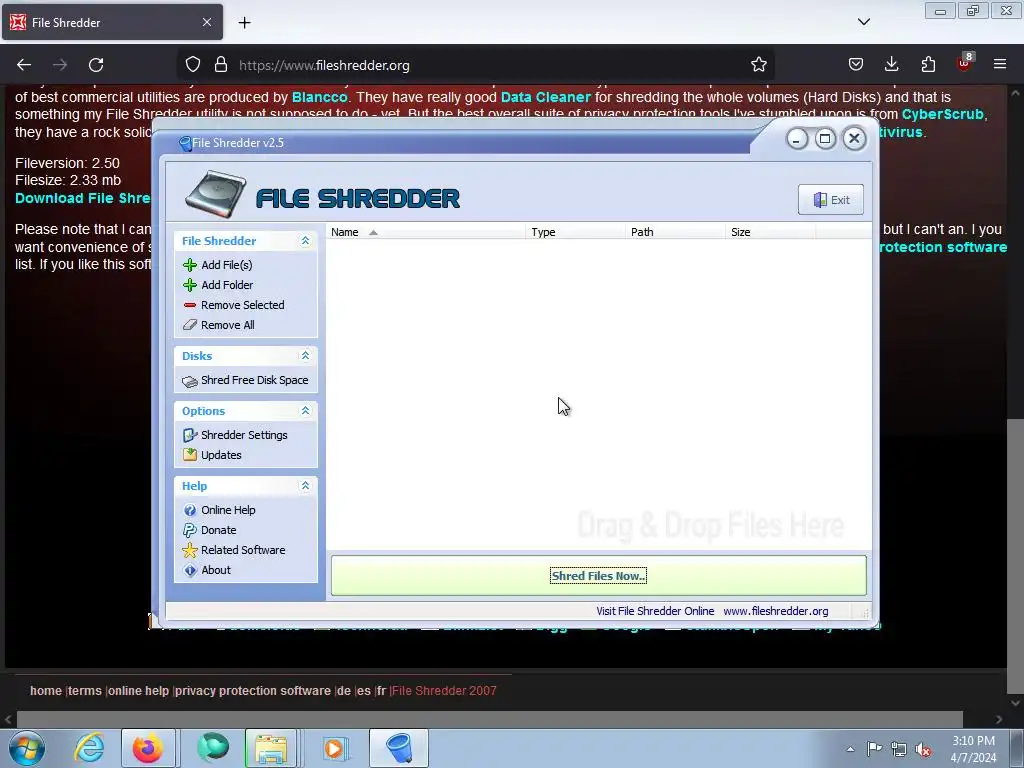Screen dimensions: 1024x768
Task: Follow the Blancco link on the webpage
Action: coord(319,97)
